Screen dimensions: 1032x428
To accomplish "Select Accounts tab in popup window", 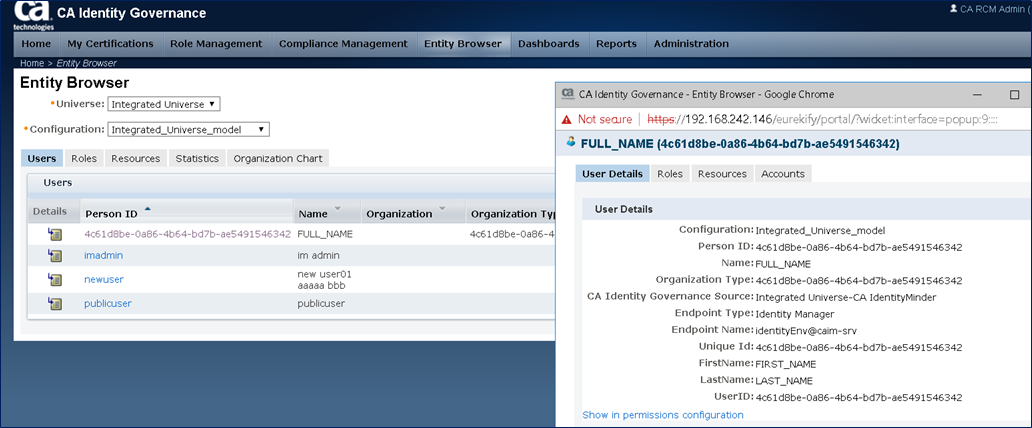I will pos(783,174).
